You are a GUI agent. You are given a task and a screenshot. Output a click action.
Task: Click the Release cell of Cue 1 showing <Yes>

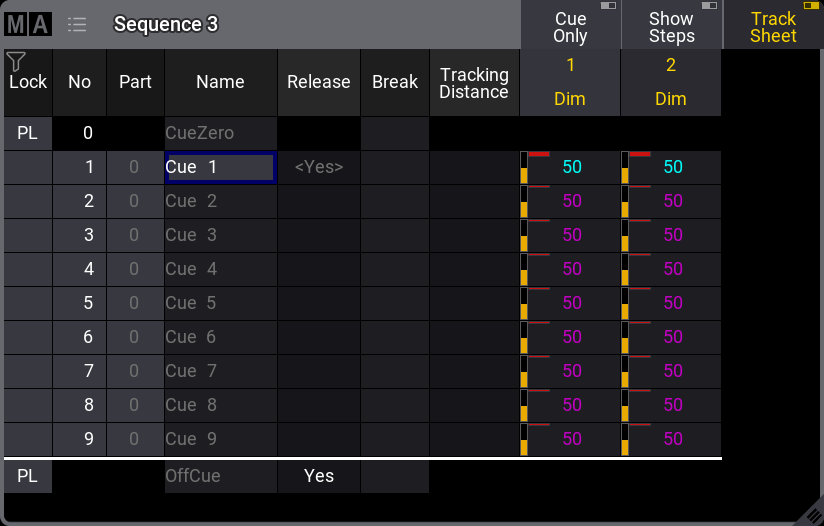click(x=318, y=168)
